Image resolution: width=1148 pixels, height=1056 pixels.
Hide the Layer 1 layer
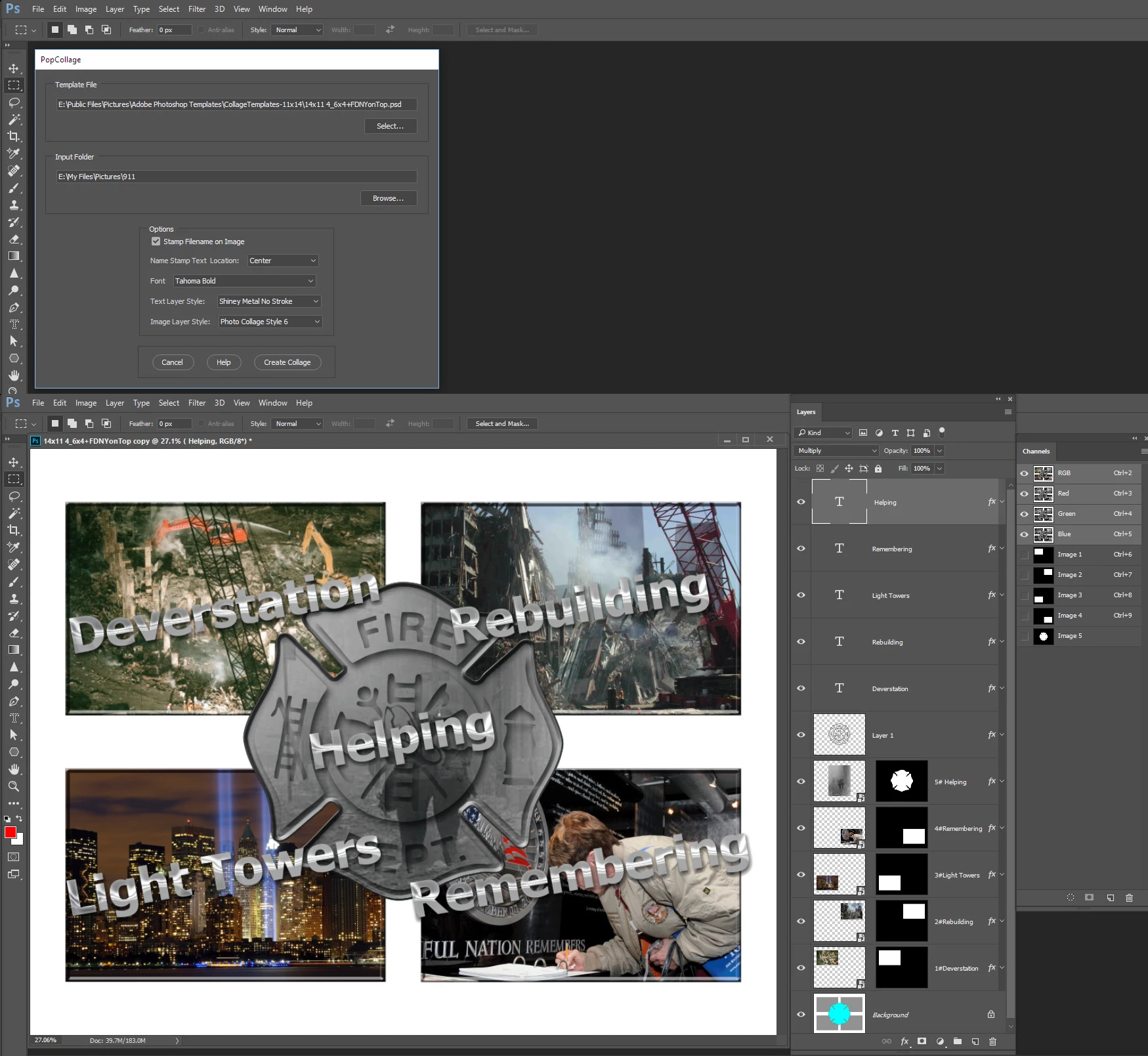point(801,735)
